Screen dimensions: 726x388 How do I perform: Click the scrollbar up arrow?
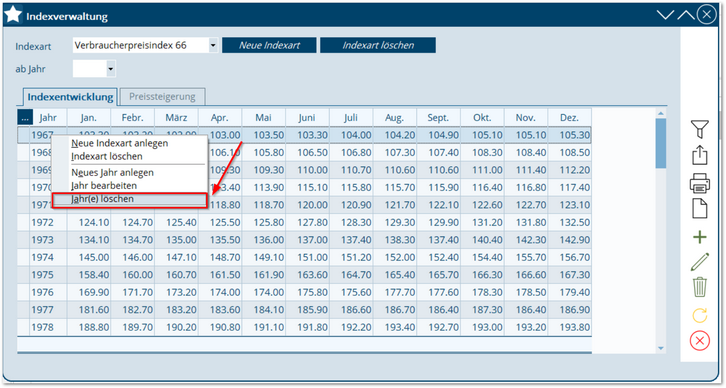(x=661, y=113)
